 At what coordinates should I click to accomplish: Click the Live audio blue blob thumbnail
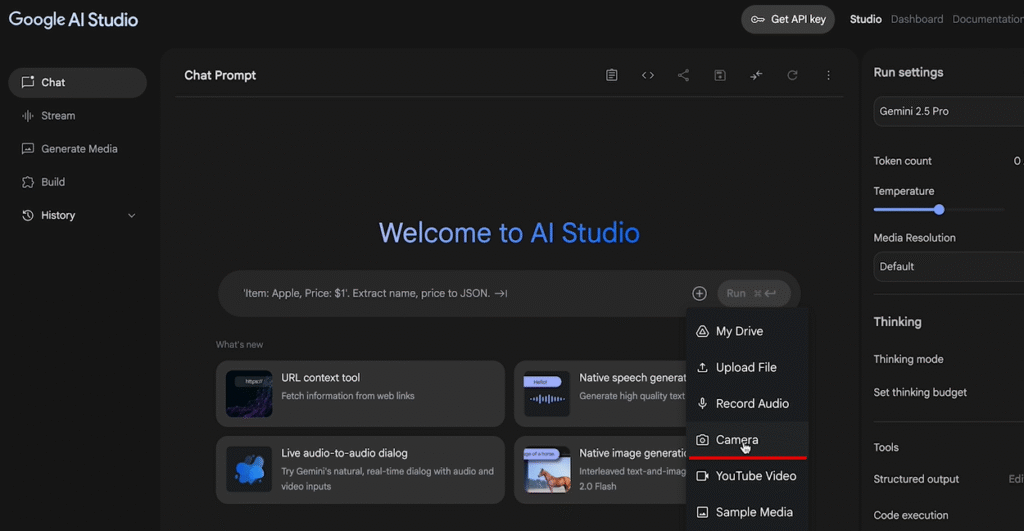(249, 470)
